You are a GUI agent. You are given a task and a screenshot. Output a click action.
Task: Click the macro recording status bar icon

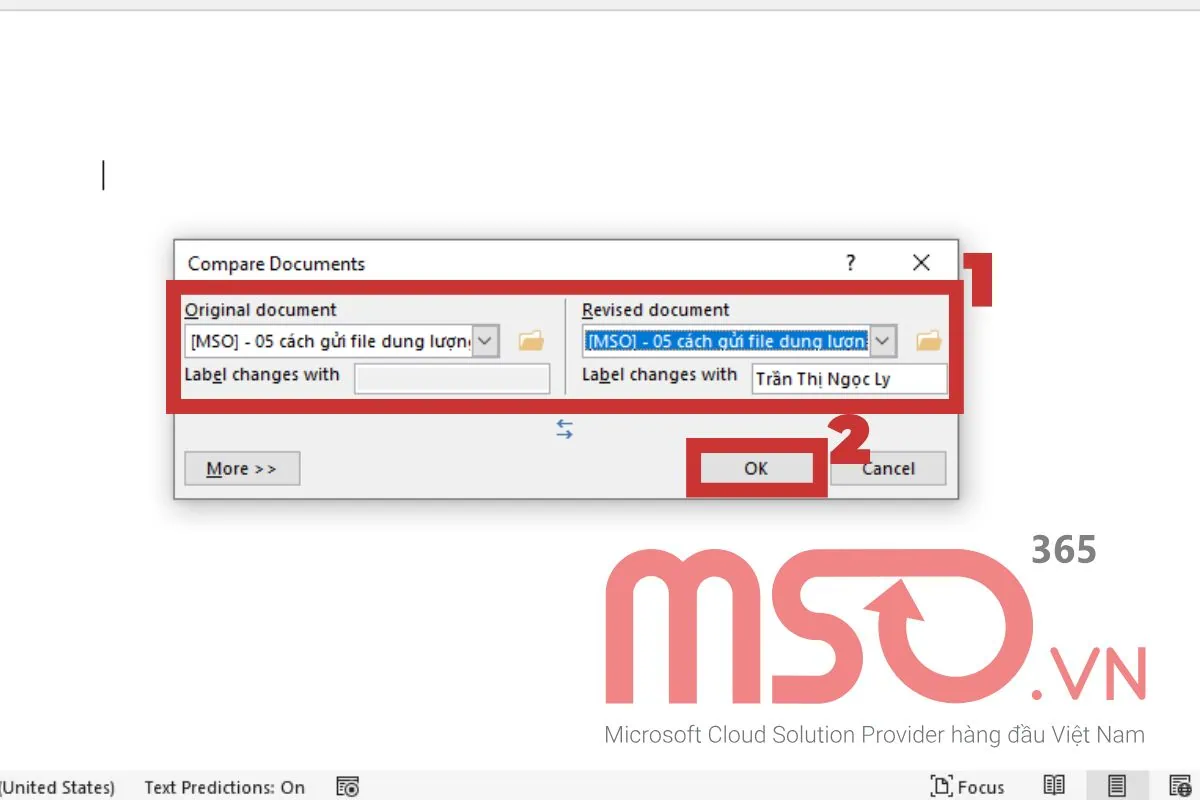point(347,787)
